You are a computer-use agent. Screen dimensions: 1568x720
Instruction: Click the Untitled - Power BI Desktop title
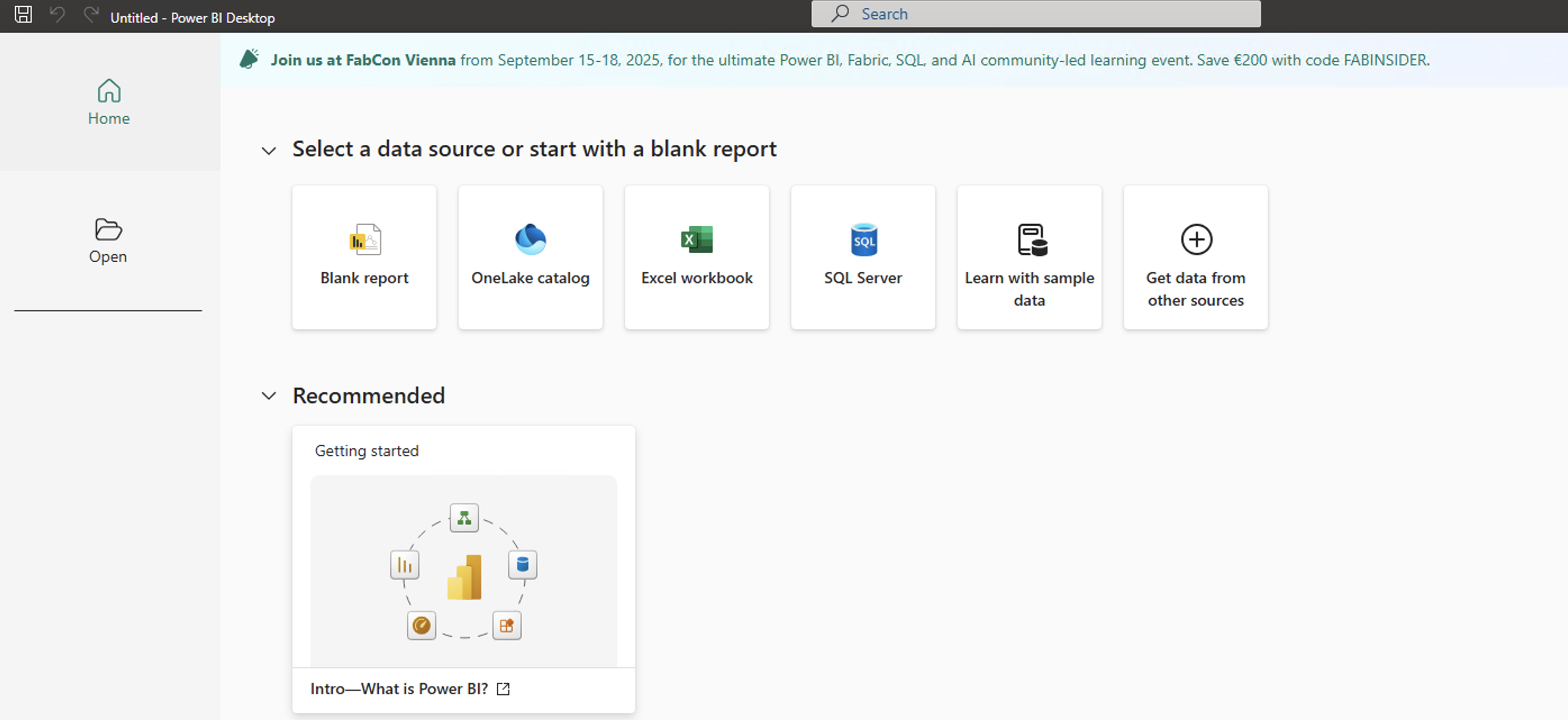pos(192,17)
